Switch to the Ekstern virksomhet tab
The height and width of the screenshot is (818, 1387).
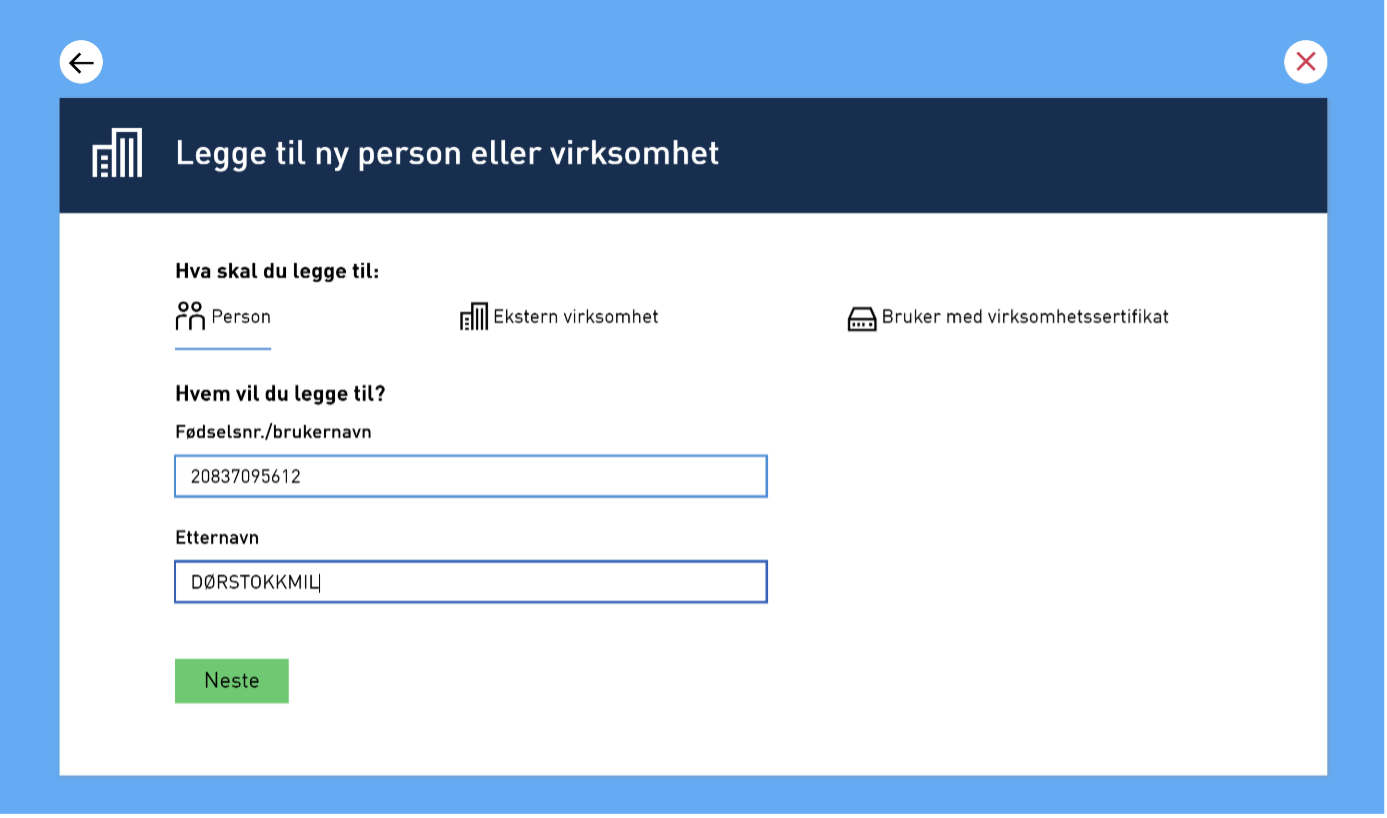click(560, 317)
